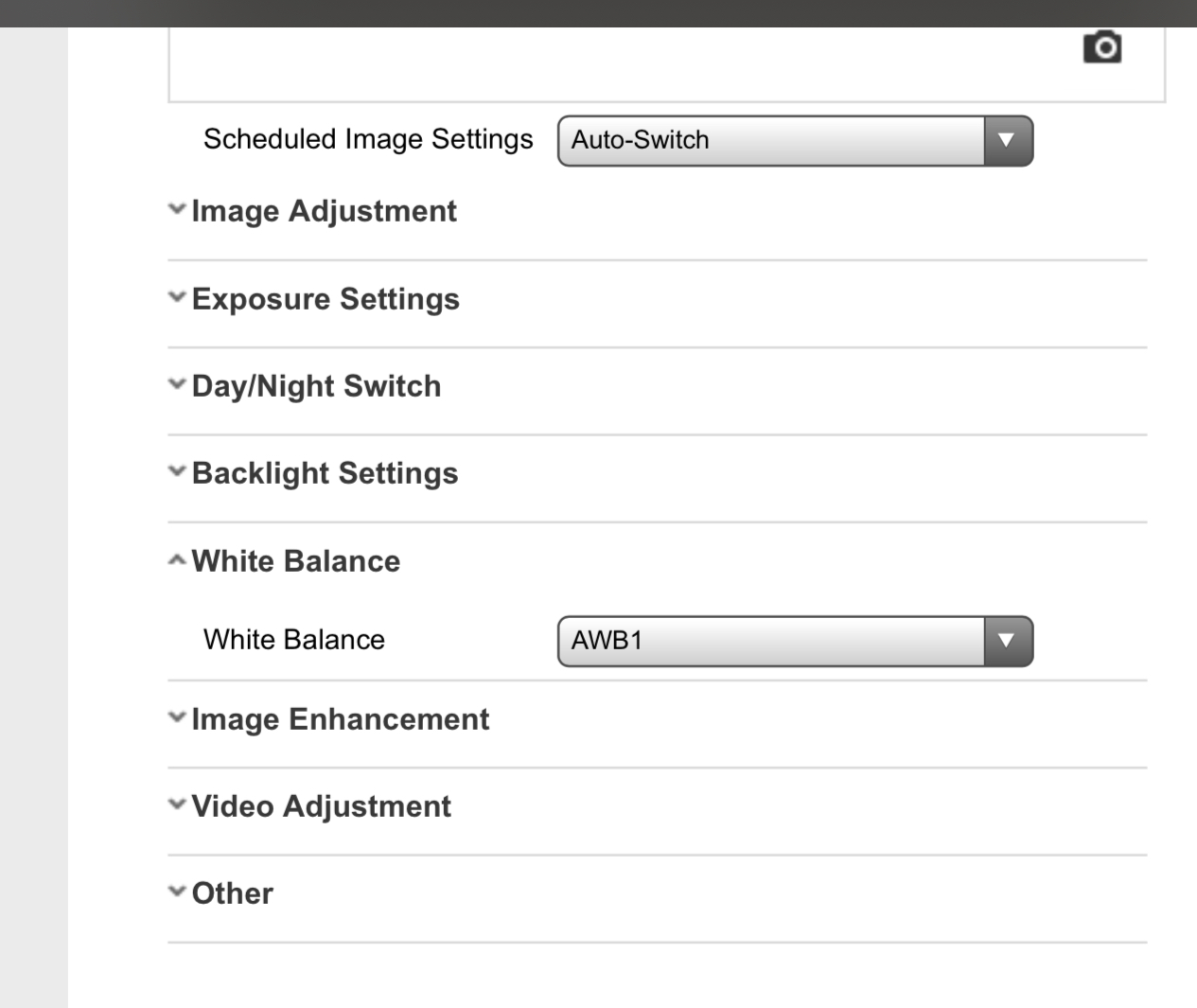Open the Scheduled Image Settings dropdown
The height and width of the screenshot is (1008, 1197).
tap(770, 141)
